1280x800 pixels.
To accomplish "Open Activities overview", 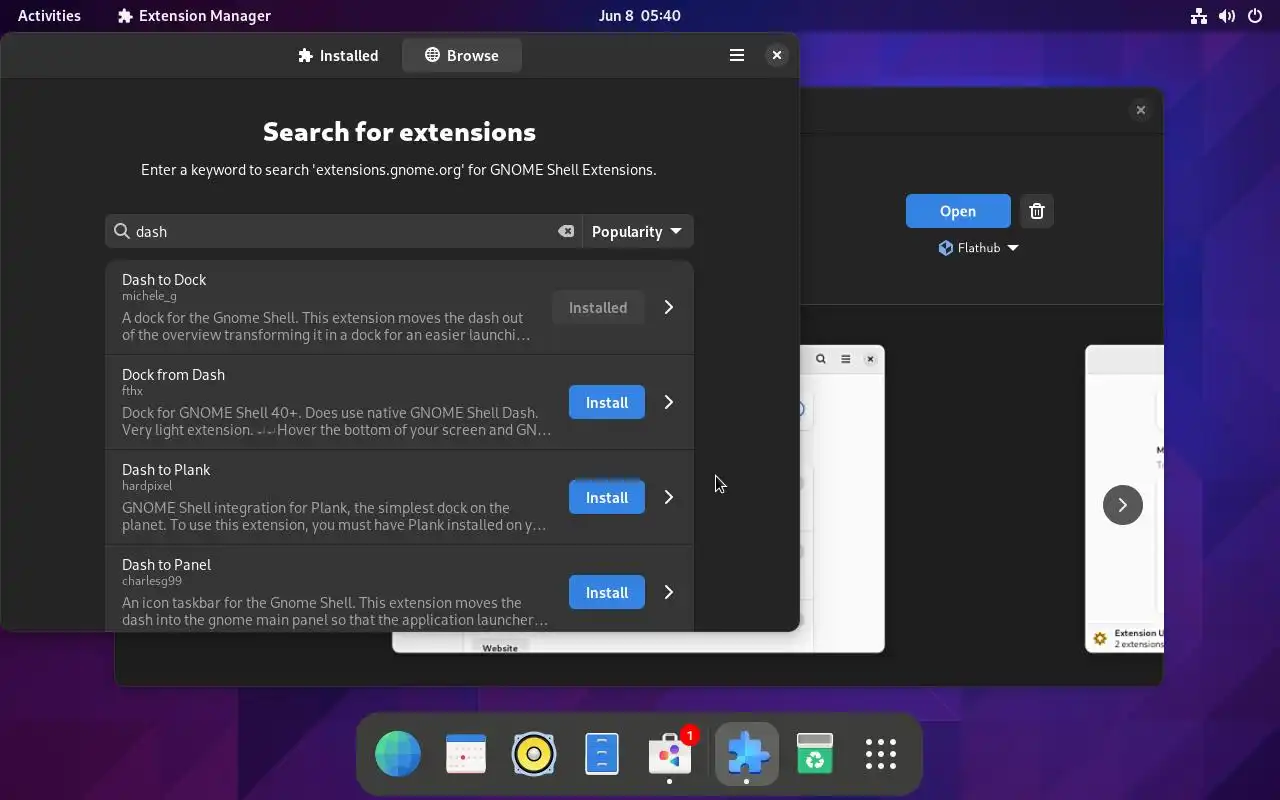I will click(49, 15).
